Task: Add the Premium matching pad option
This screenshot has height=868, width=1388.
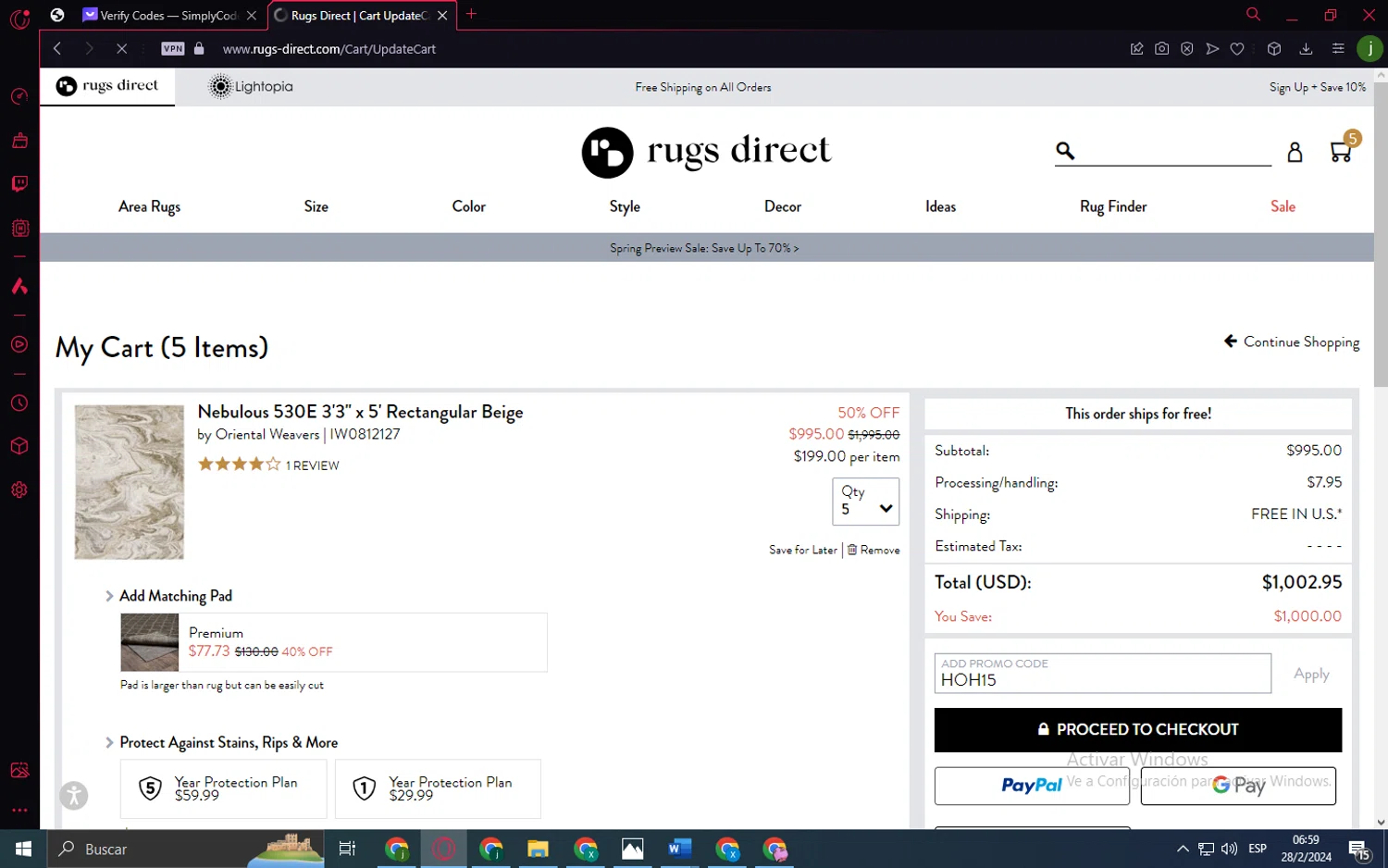Action: pyautogui.click(x=333, y=642)
